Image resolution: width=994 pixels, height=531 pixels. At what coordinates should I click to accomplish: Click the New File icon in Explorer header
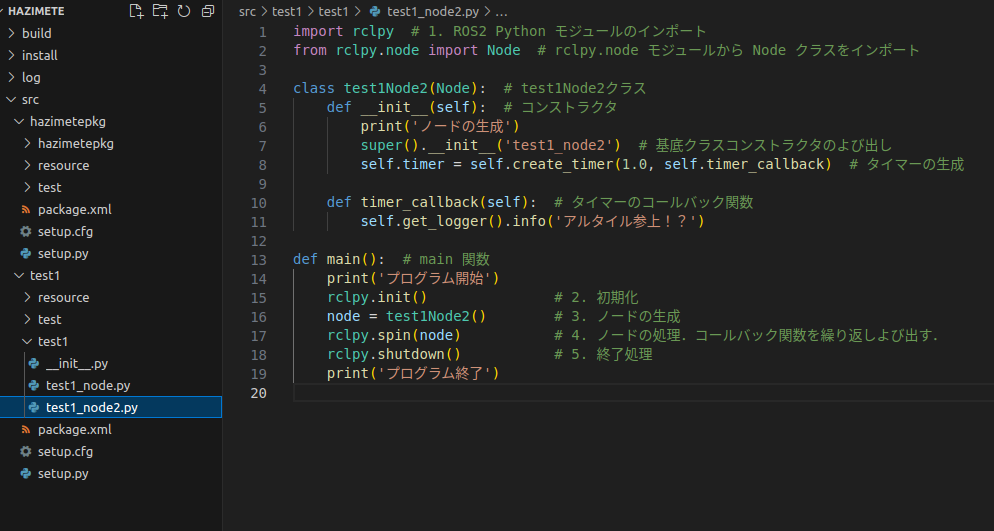tap(137, 11)
